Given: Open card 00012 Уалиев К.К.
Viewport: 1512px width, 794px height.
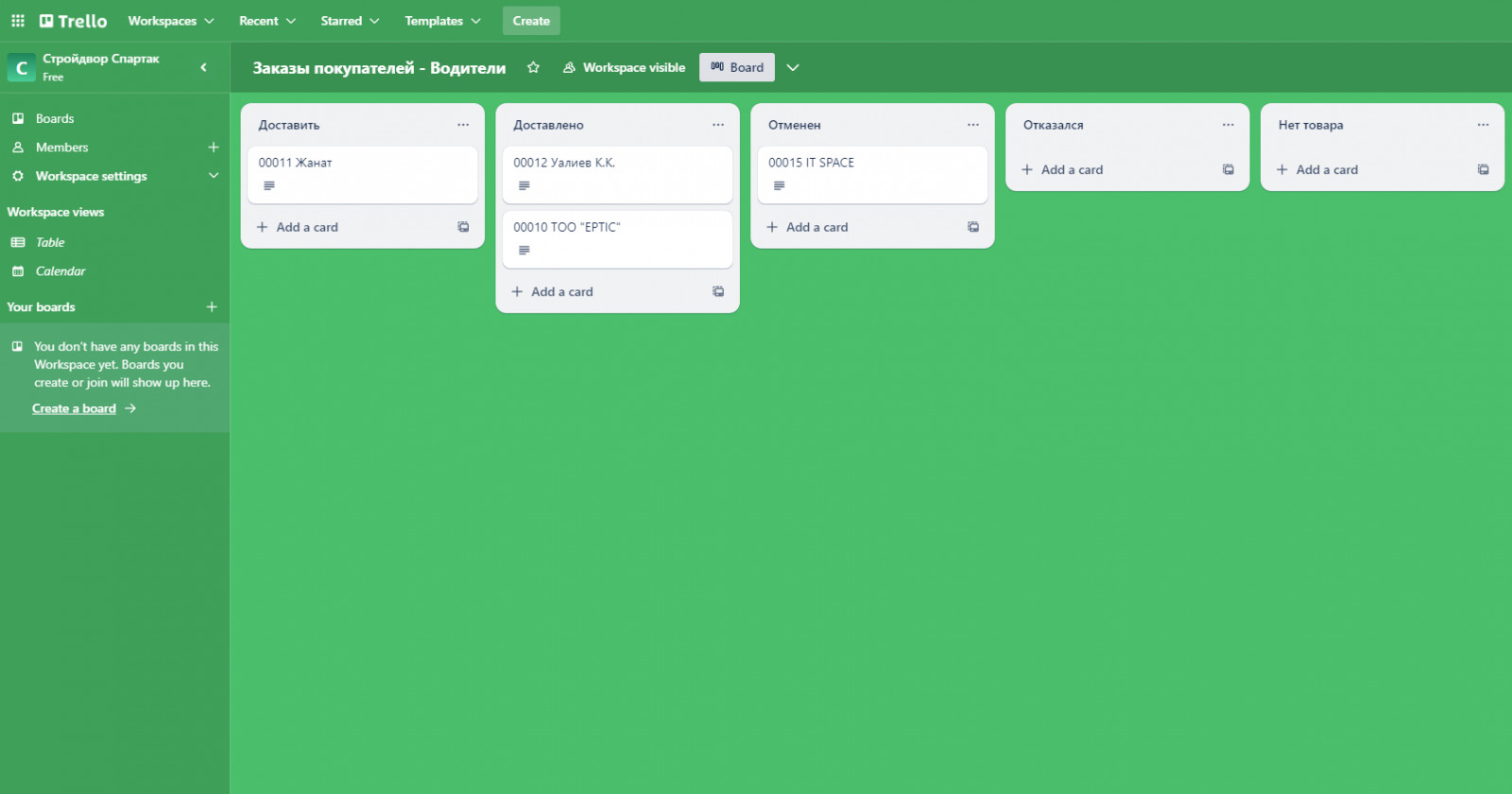Looking at the screenshot, I should tap(618, 175).
